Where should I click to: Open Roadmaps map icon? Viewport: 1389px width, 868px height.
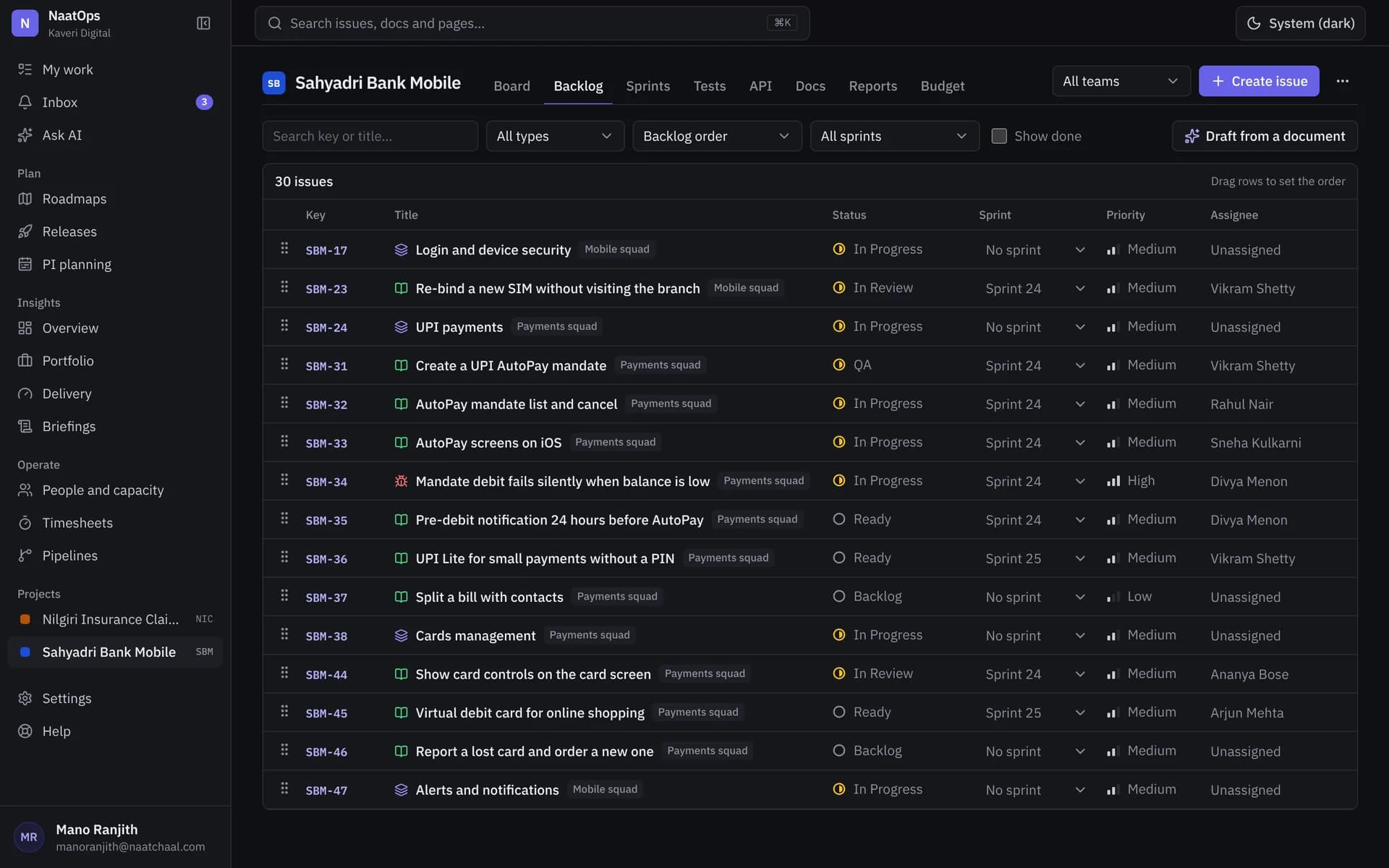click(25, 198)
